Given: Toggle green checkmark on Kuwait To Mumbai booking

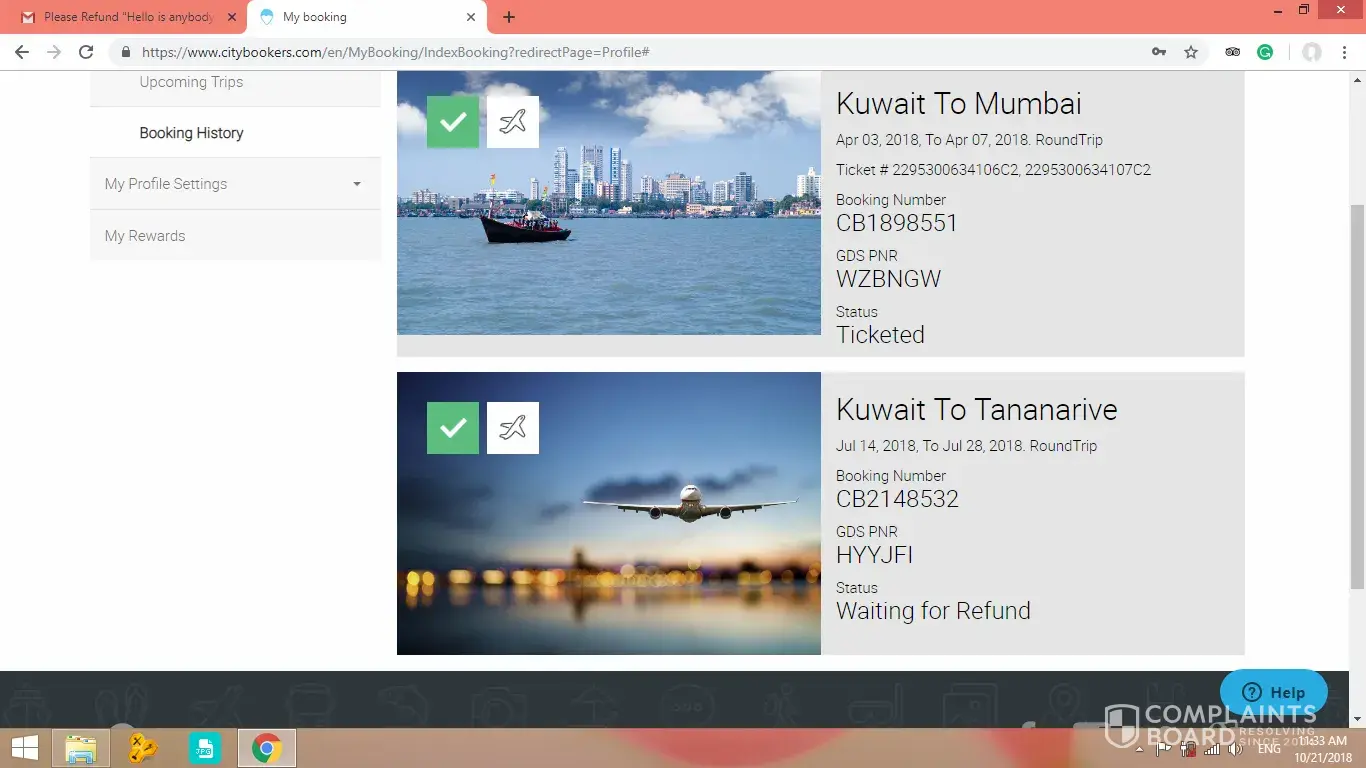Looking at the screenshot, I should tap(453, 122).
